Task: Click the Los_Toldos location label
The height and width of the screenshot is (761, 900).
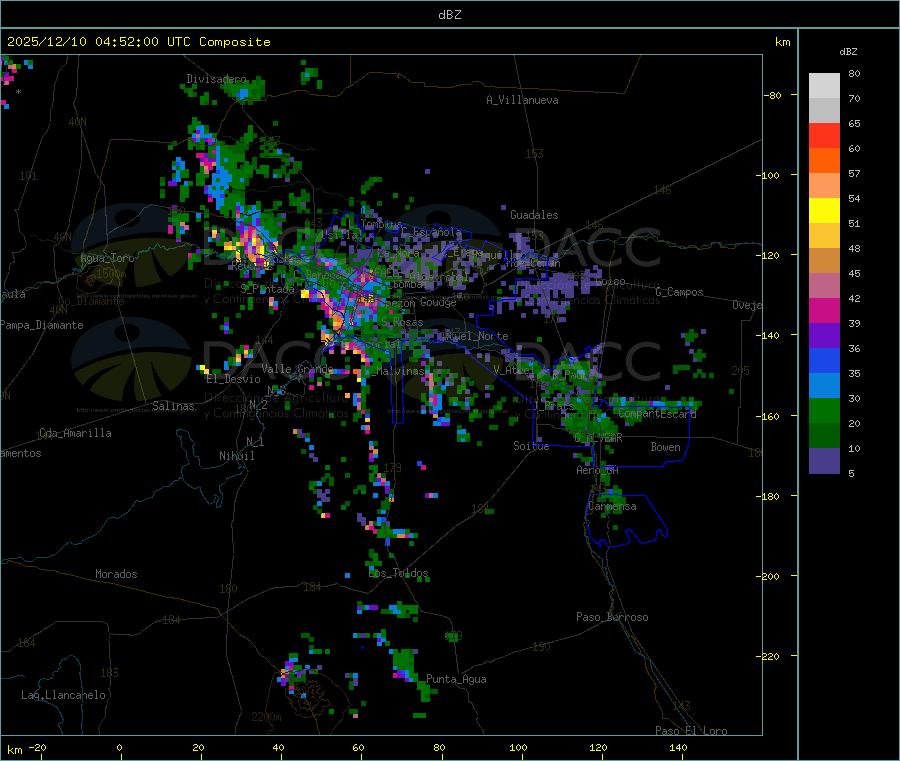Action: (x=398, y=573)
